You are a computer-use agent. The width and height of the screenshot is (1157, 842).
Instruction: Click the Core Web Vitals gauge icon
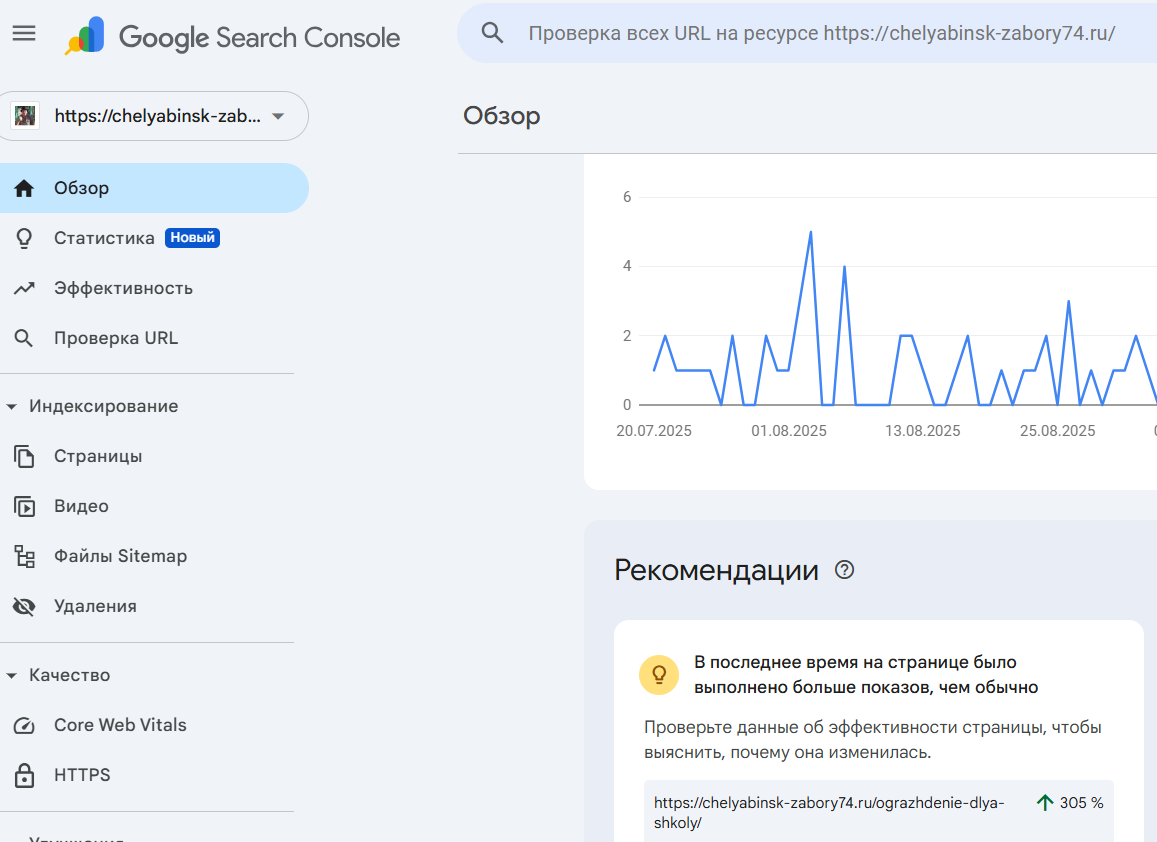24,725
